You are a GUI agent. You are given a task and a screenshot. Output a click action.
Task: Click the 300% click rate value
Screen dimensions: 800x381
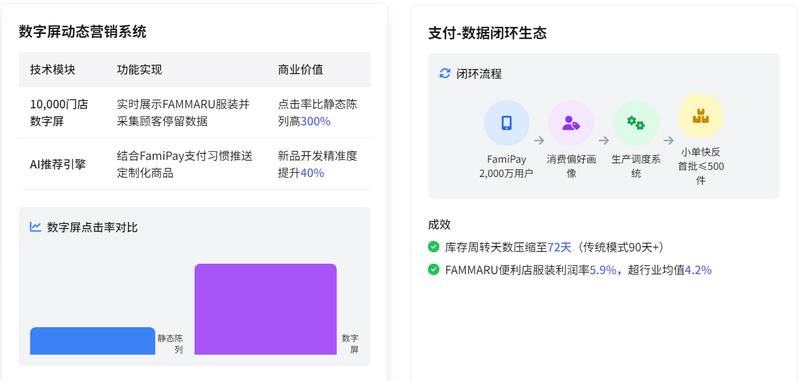click(315, 121)
